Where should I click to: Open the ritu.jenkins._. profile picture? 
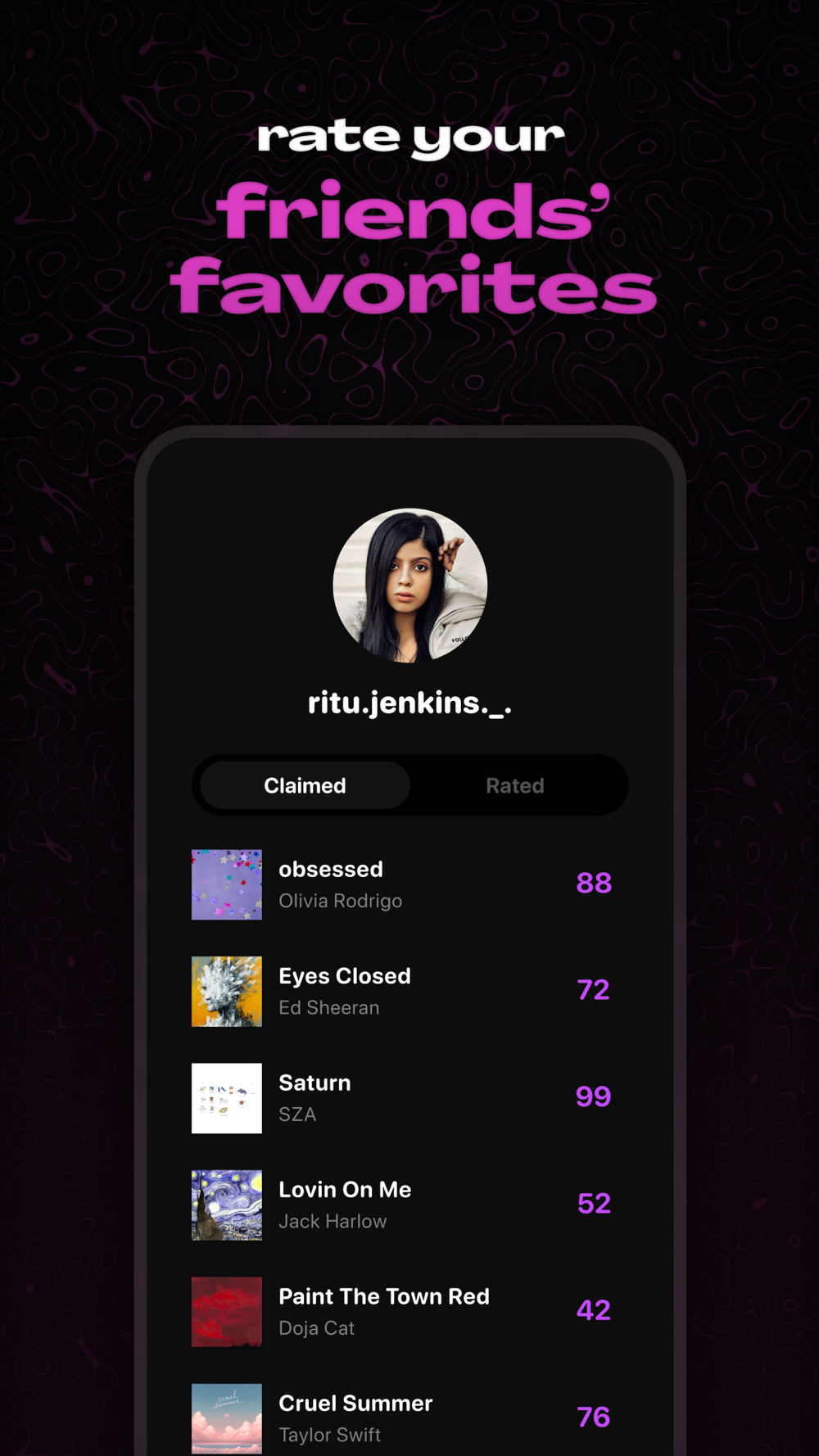click(409, 586)
